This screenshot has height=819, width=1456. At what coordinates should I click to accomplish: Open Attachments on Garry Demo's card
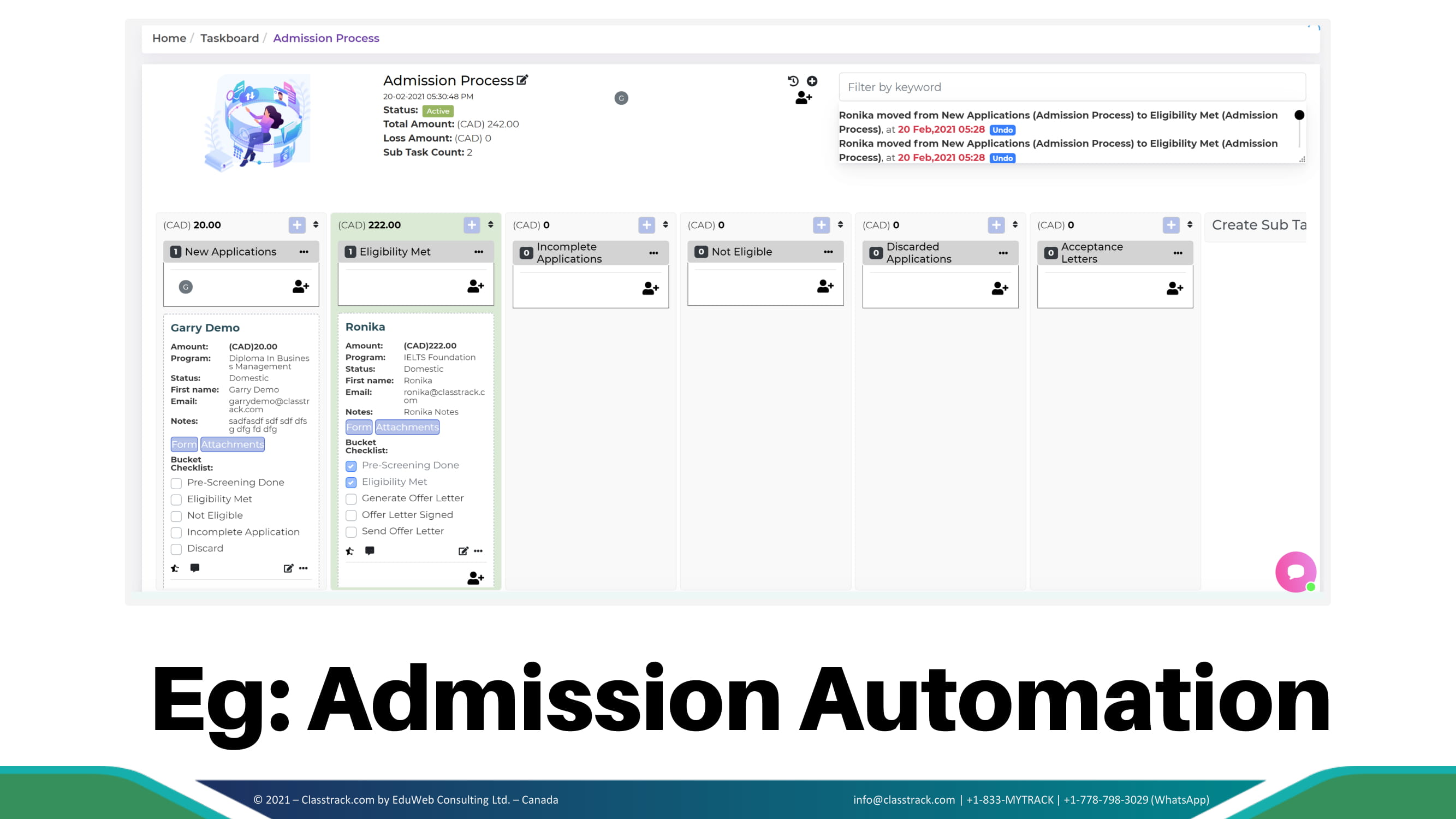233,444
